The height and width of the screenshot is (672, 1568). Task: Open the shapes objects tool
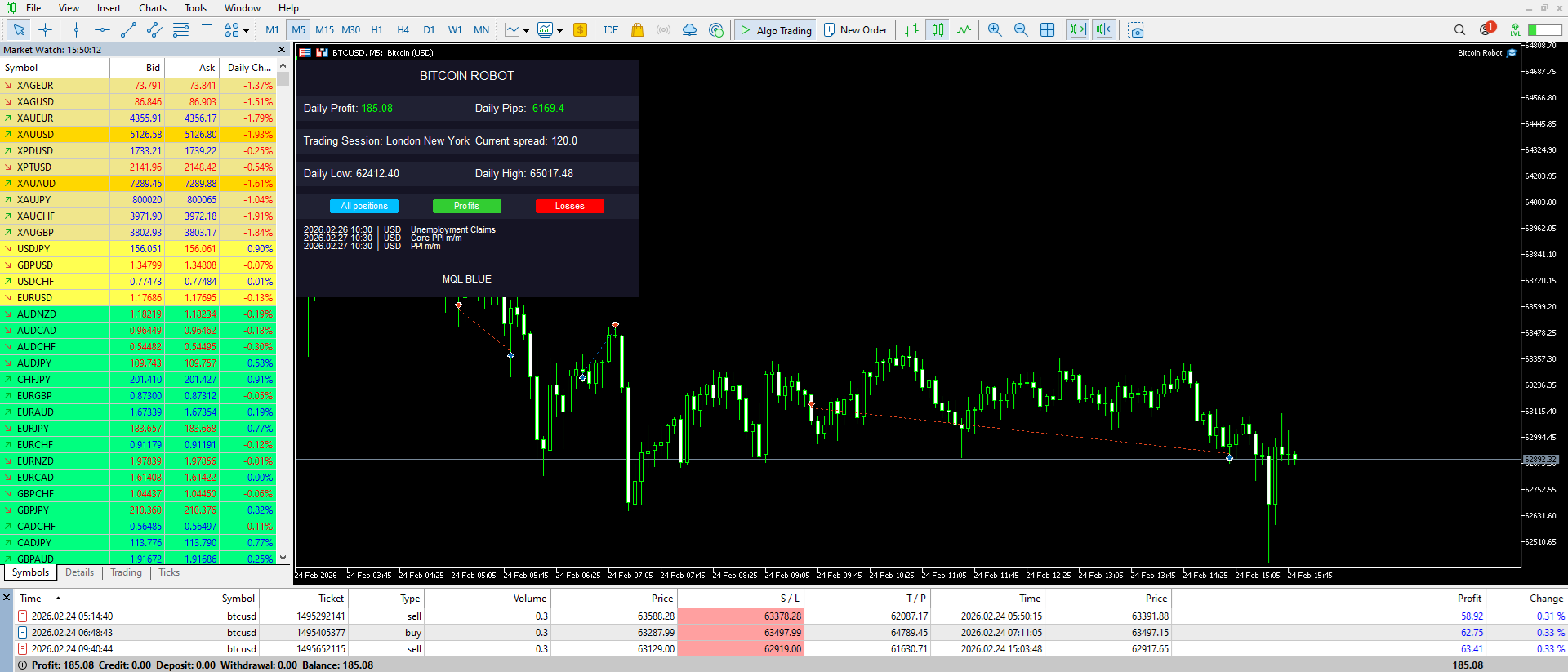click(232, 30)
